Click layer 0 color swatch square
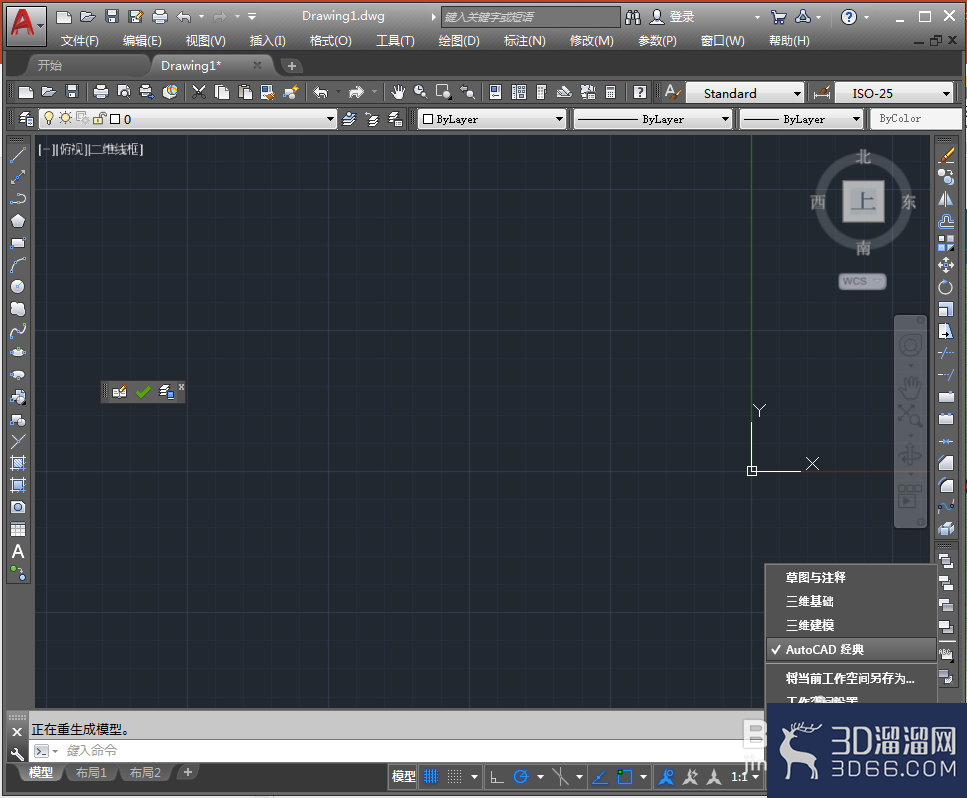 click(x=115, y=119)
